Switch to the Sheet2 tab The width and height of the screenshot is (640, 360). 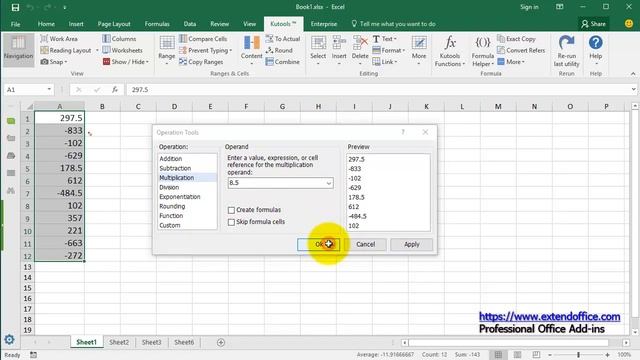[x=119, y=342]
